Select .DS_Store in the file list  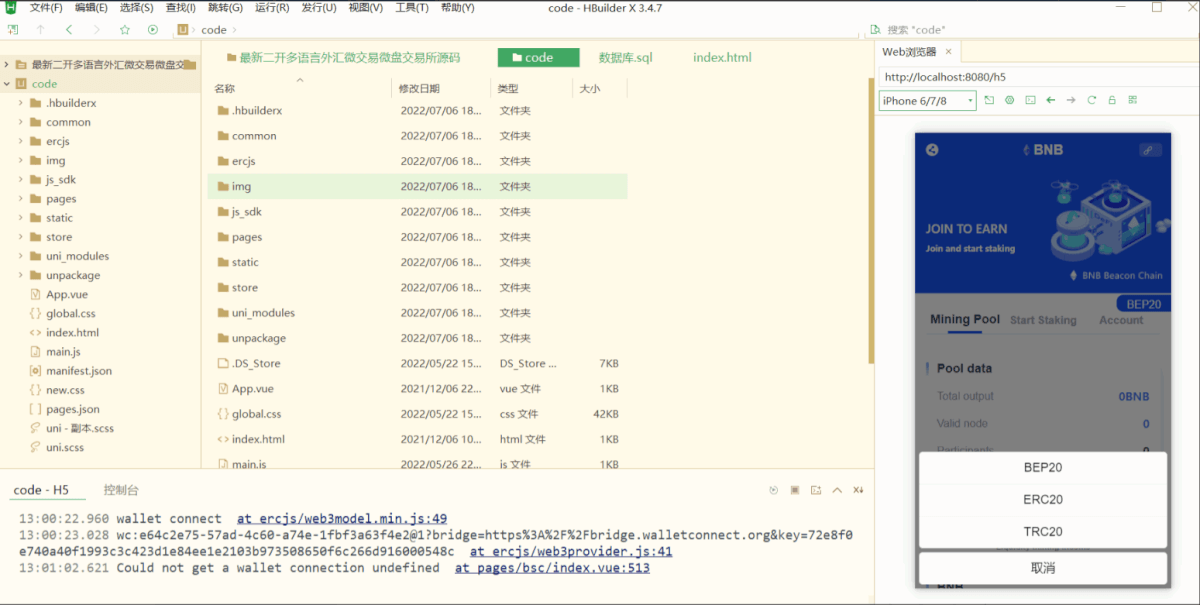[256, 364]
